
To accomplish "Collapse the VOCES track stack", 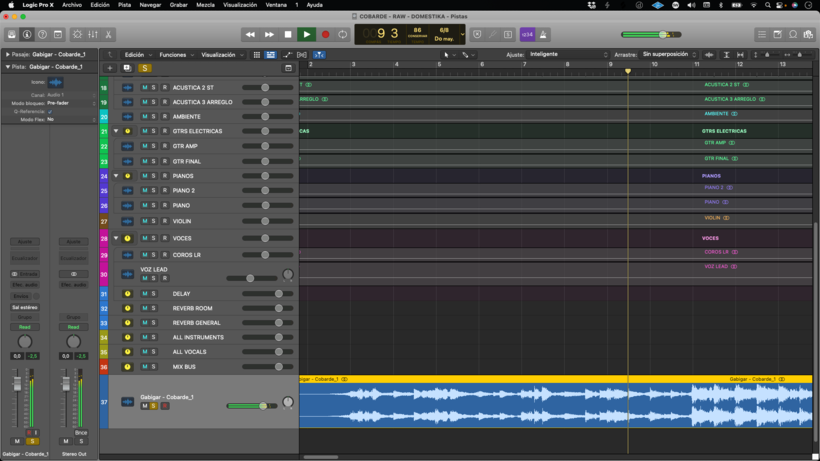I will tap(116, 238).
